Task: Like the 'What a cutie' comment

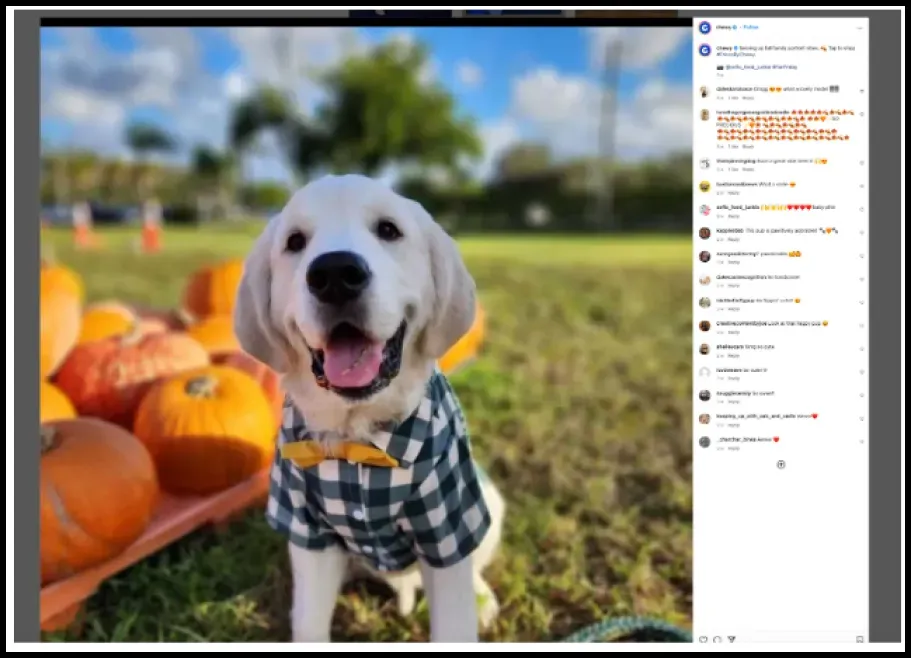Action: pyautogui.click(x=861, y=186)
